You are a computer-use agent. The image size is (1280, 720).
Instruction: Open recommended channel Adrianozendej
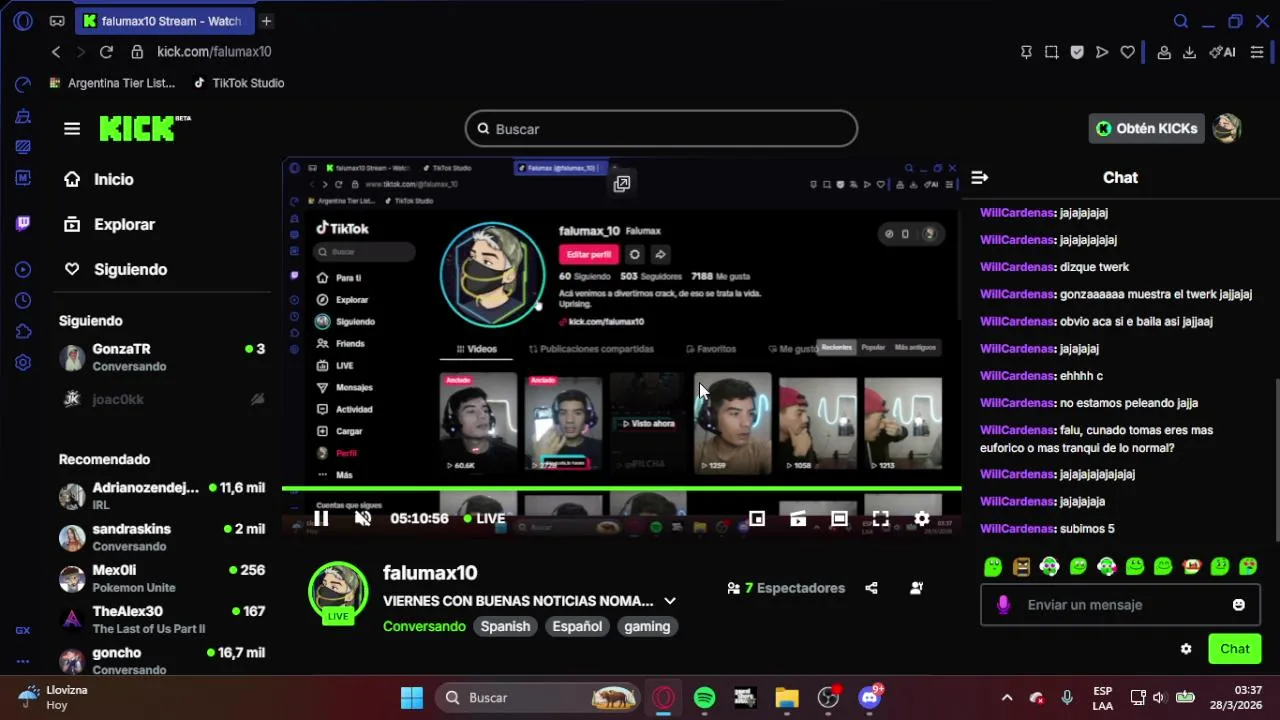point(162,495)
